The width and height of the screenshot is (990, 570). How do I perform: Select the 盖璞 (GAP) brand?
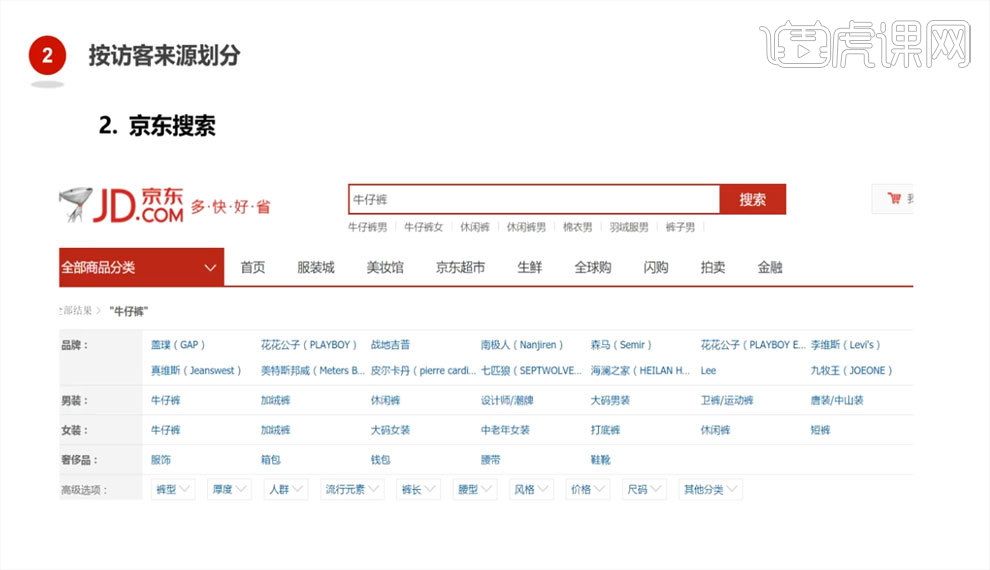[177, 345]
